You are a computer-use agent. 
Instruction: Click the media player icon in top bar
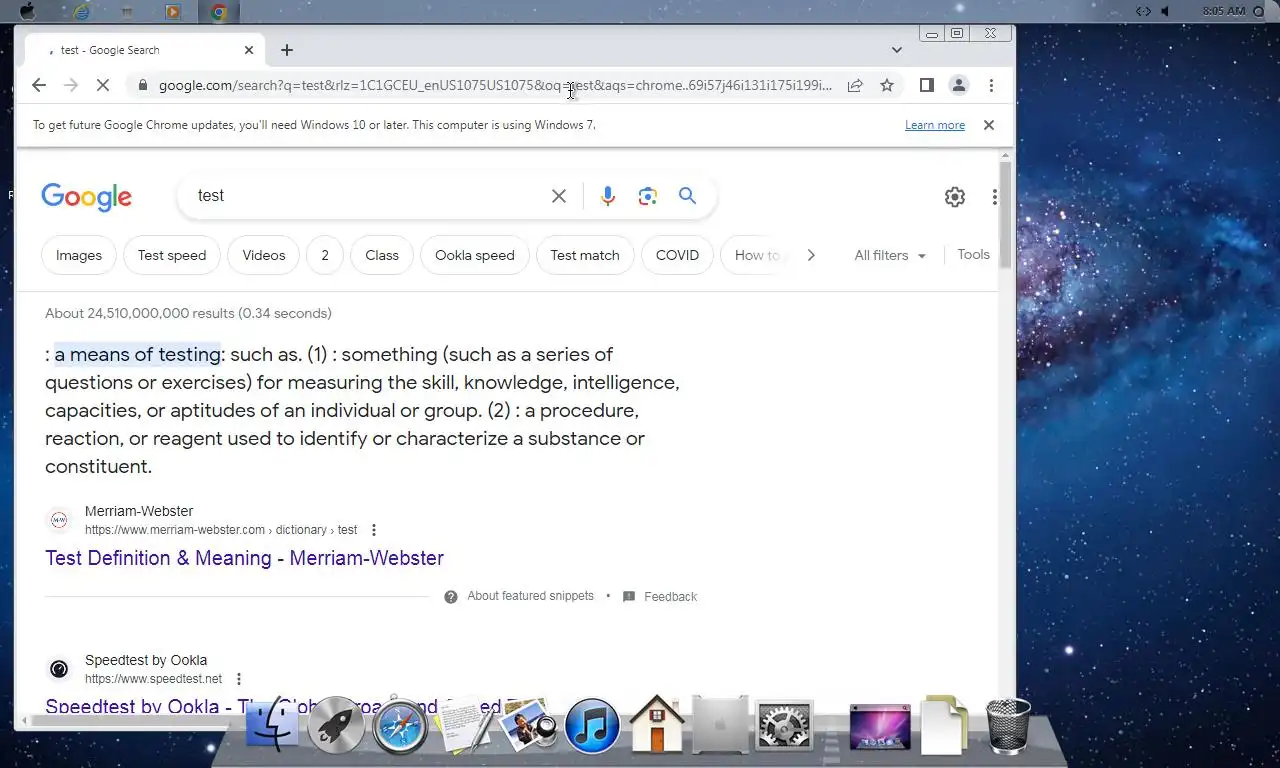pyautogui.click(x=173, y=12)
